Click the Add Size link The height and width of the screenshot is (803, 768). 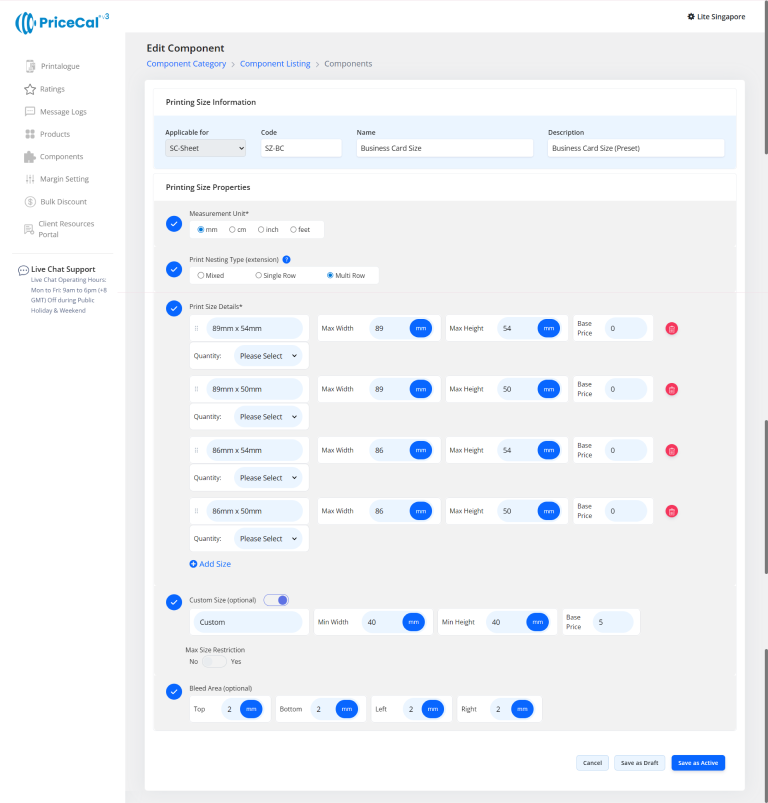coord(210,564)
